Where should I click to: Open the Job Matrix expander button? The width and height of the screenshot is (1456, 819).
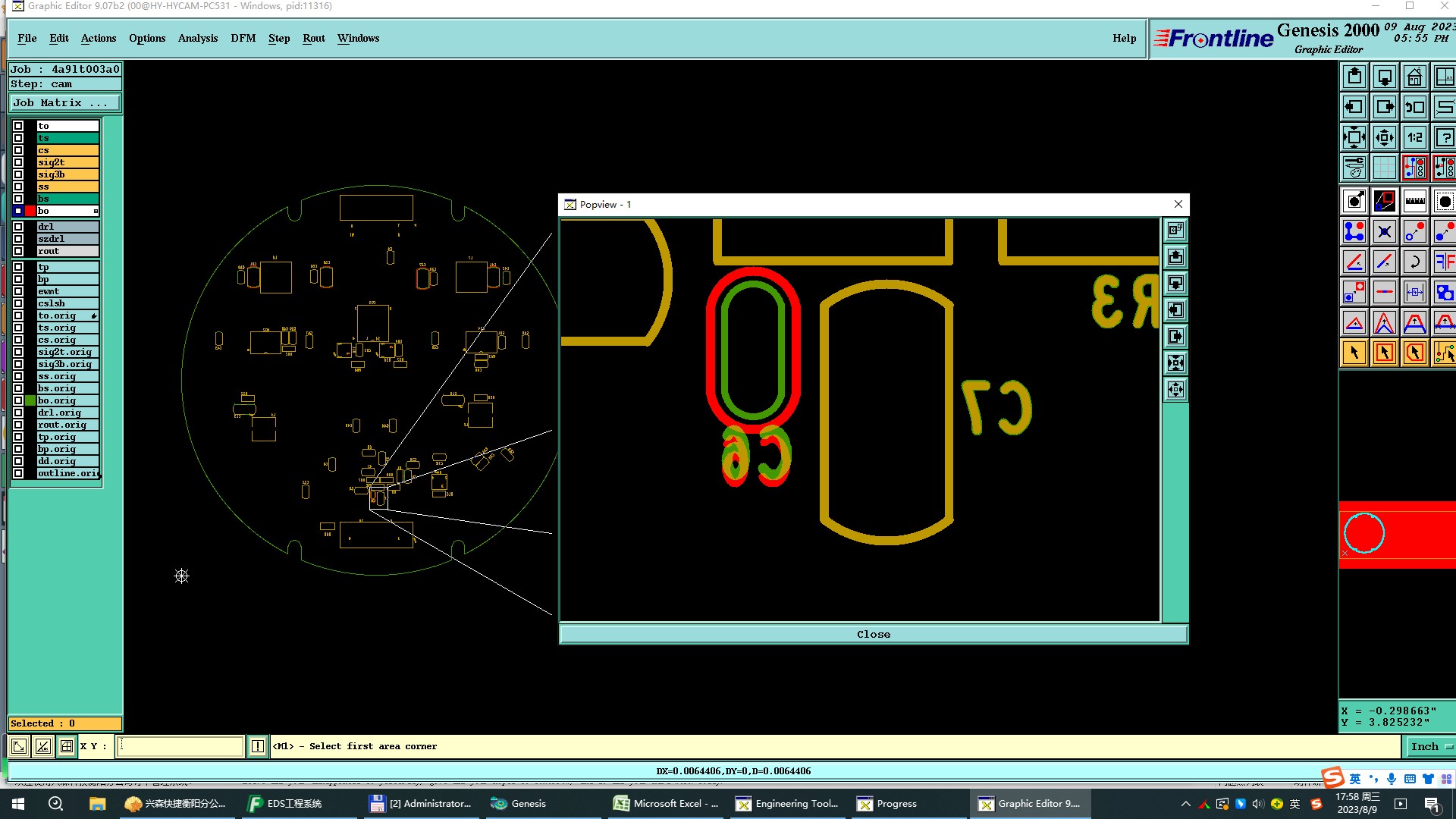point(65,103)
